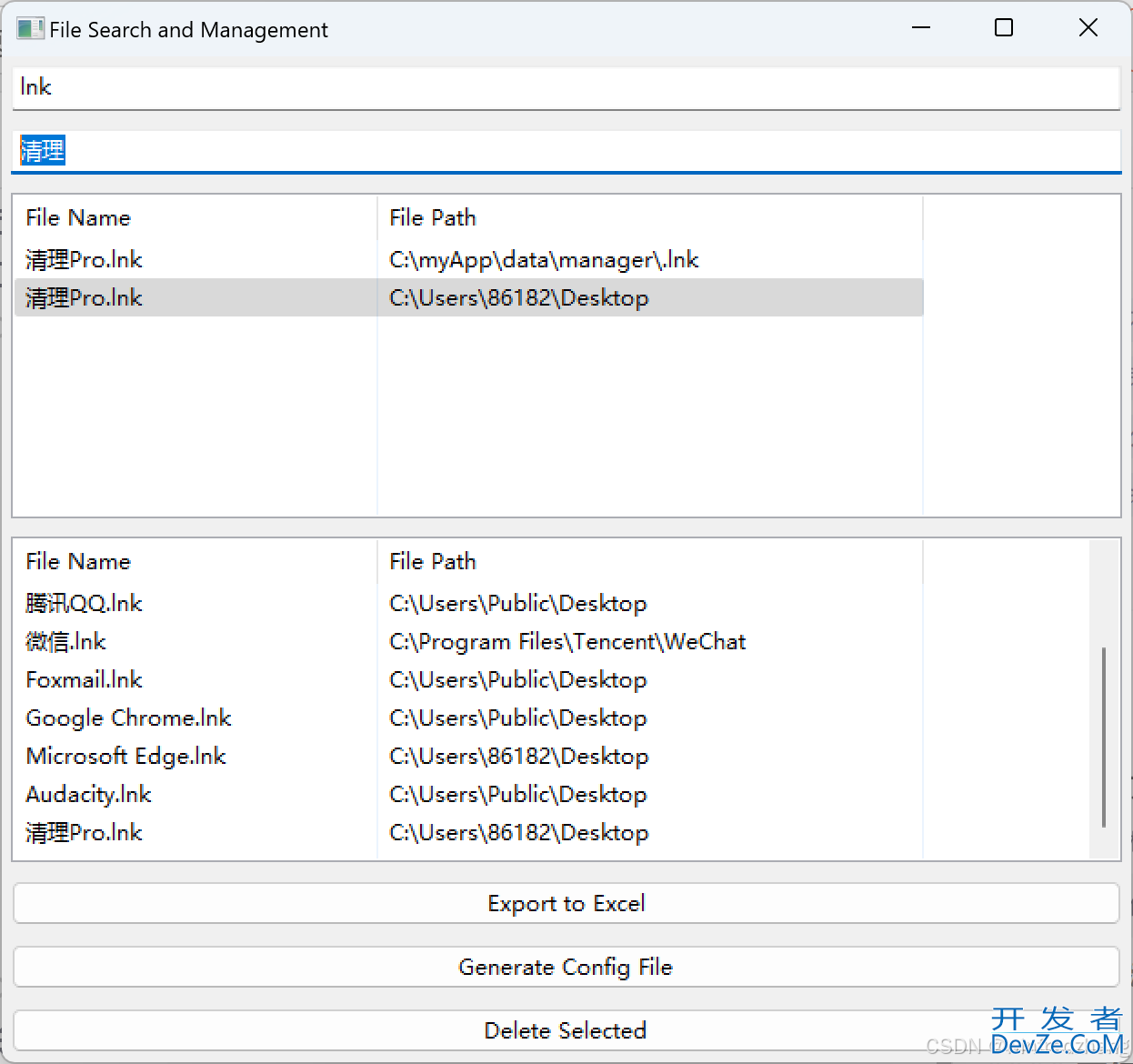Click the path next to 腾讯QQ.lnk

518,604
